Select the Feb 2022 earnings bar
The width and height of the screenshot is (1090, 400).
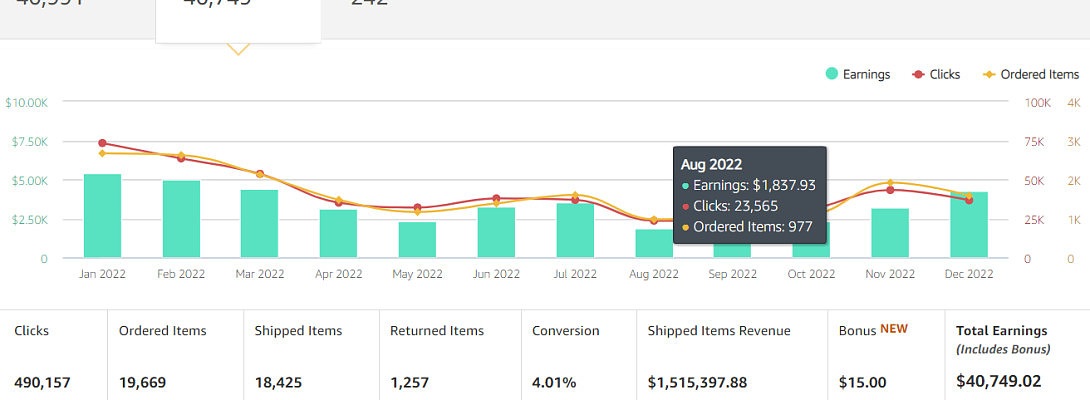[181, 219]
